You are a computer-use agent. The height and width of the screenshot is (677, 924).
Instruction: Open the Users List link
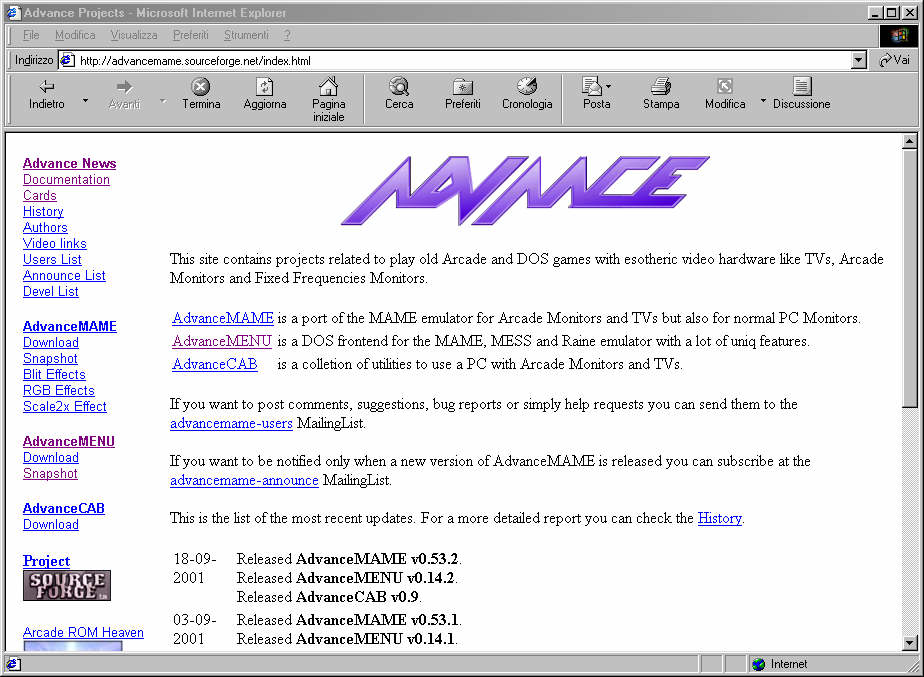point(52,259)
